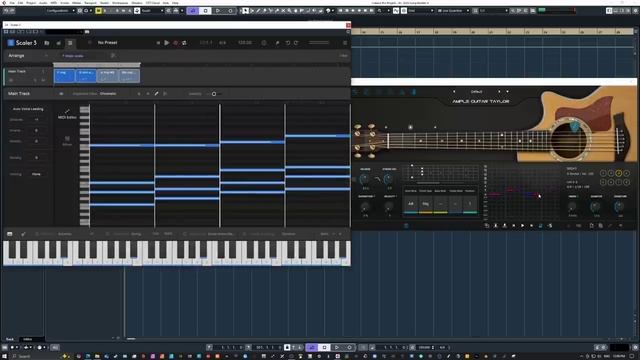Select the pencil draw tool in Main Track editor
This screenshot has width=640, height=360.
(156, 93)
